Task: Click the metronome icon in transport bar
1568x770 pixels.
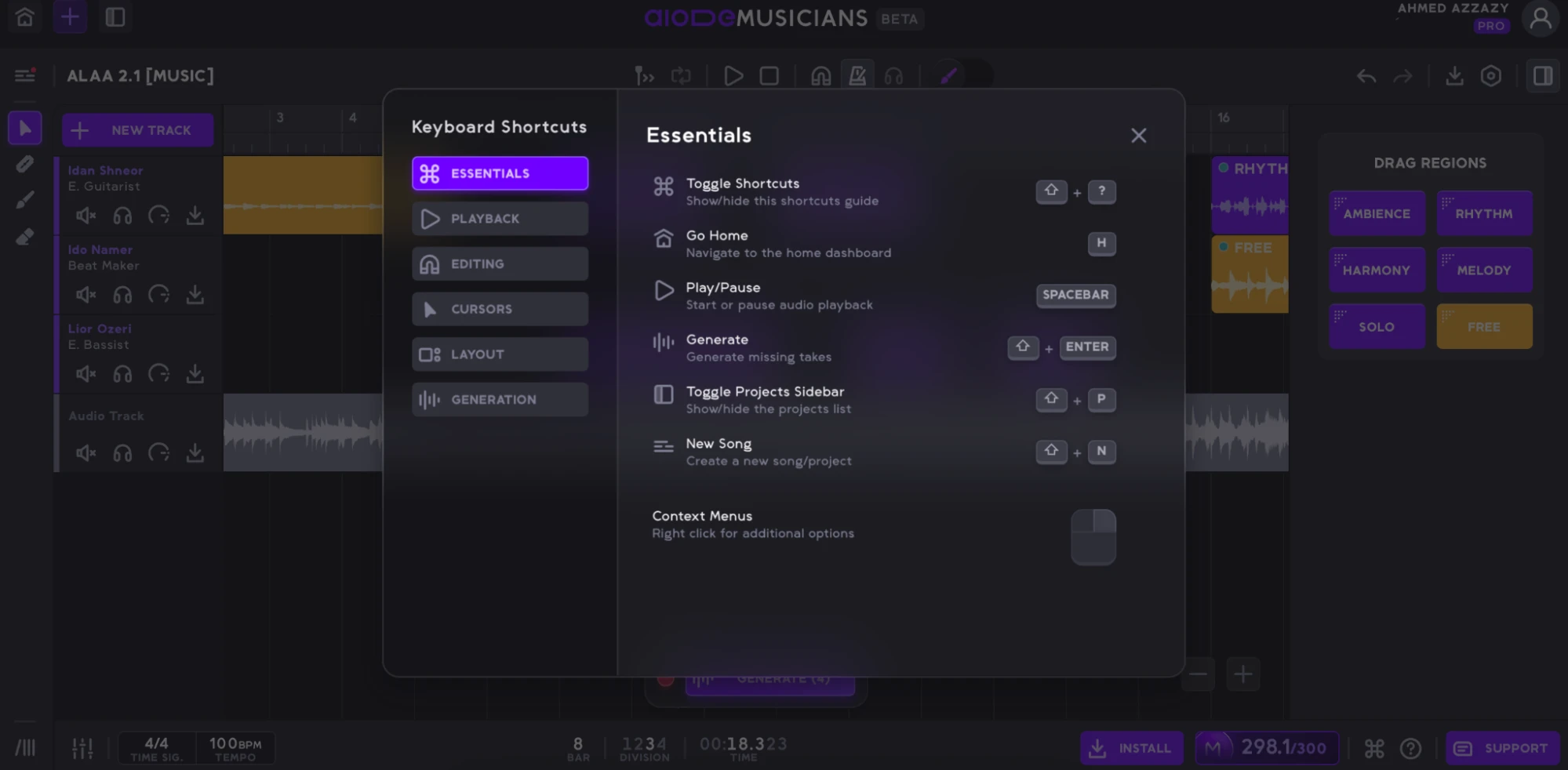Action: [857, 76]
